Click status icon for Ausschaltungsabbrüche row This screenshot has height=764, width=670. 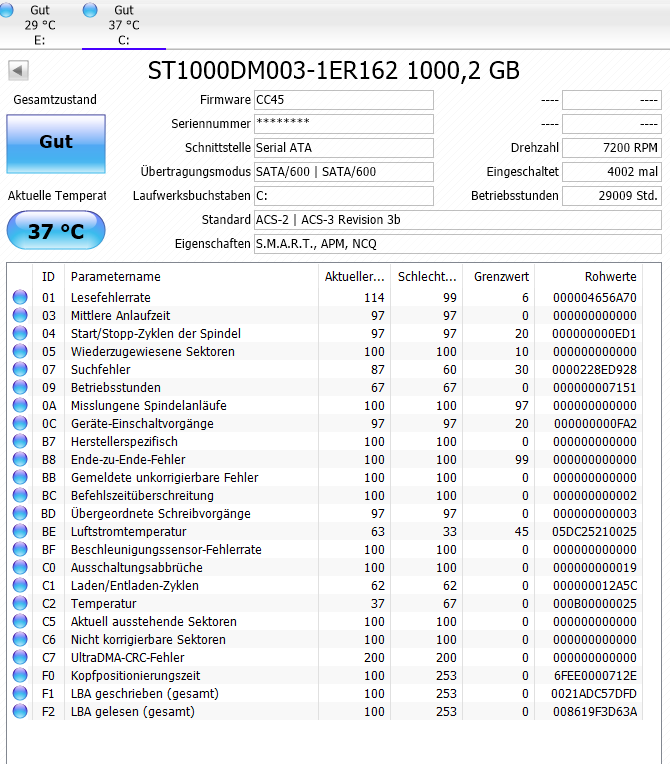pos(20,568)
